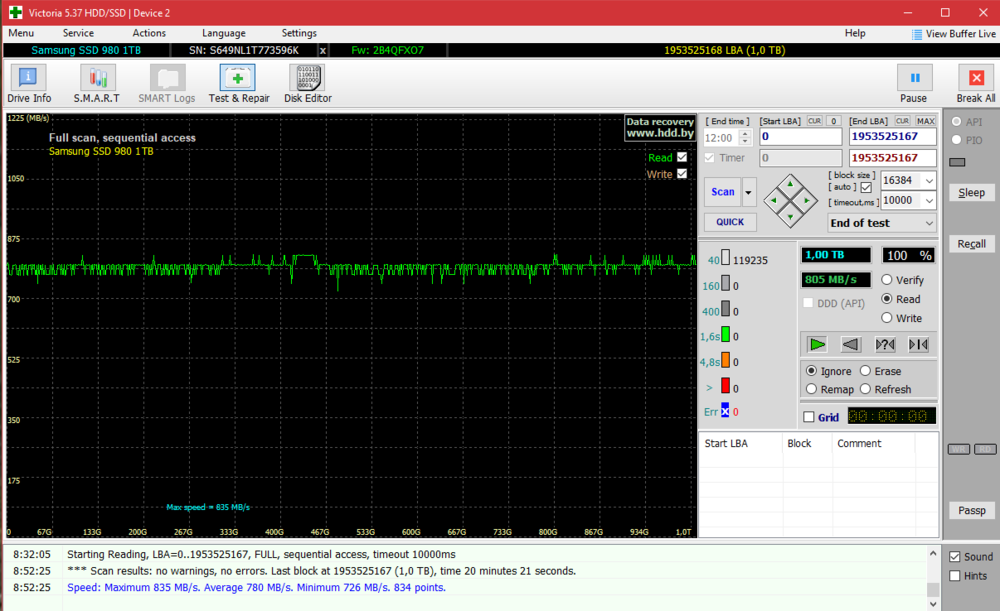1000x611 pixels.
Task: Click the View Buffer Live icon
Action: click(918, 34)
